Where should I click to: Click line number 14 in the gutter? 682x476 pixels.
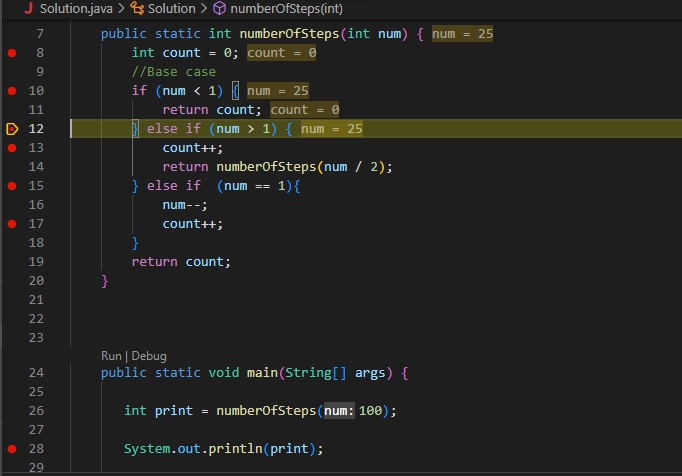(x=36, y=167)
